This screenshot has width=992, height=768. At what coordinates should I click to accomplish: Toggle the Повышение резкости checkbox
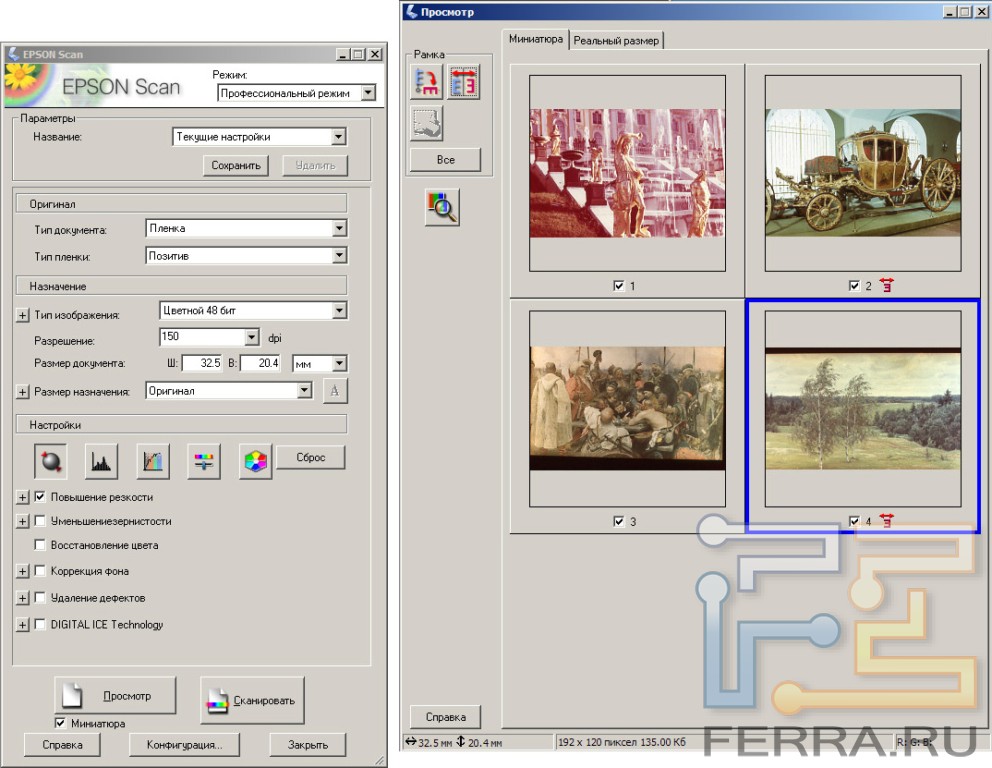coord(40,496)
